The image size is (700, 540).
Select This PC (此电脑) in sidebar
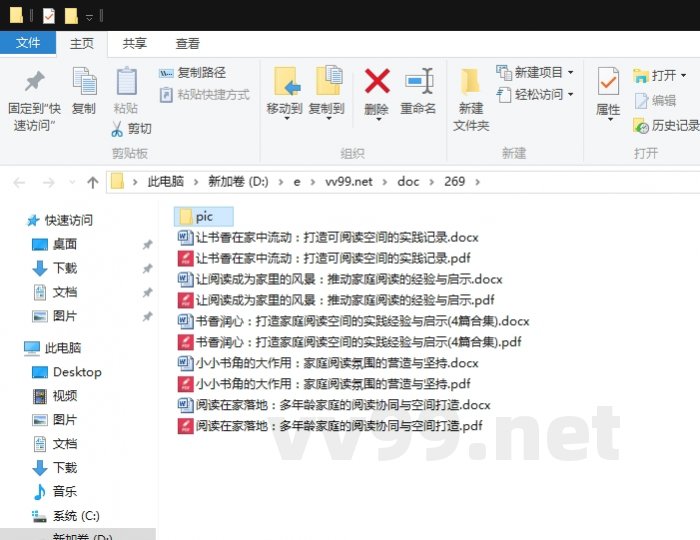click(x=53, y=348)
